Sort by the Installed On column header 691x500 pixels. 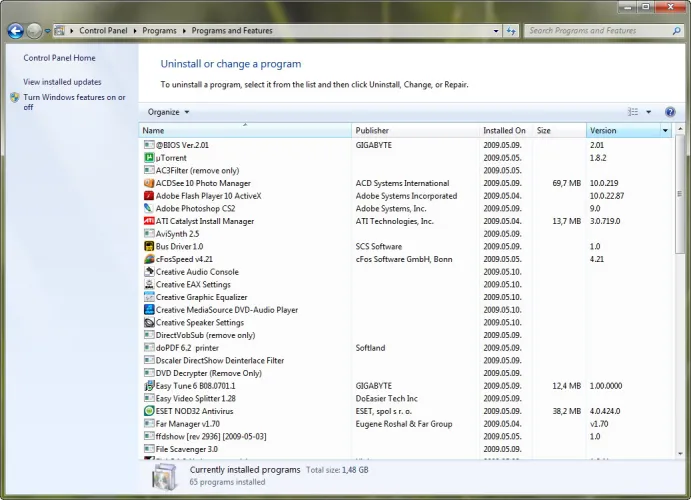(506, 130)
